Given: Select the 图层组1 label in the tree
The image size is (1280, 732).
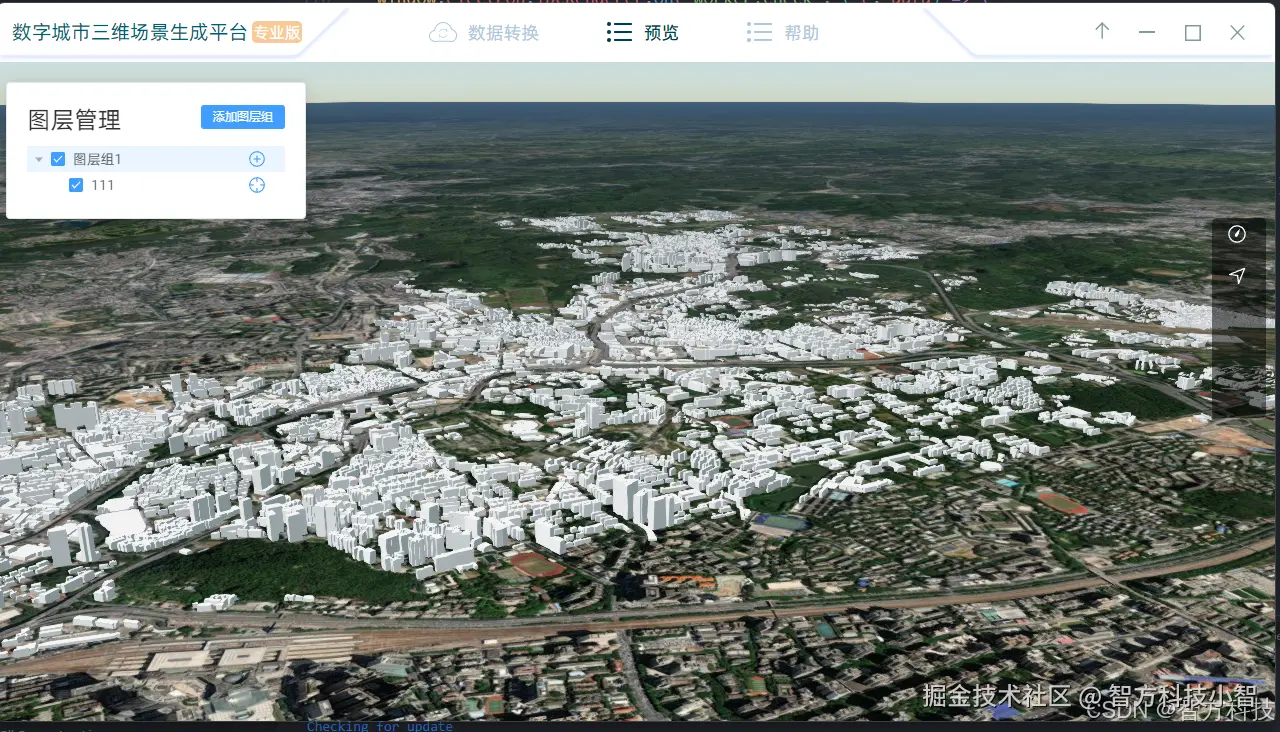Looking at the screenshot, I should click(x=98, y=159).
